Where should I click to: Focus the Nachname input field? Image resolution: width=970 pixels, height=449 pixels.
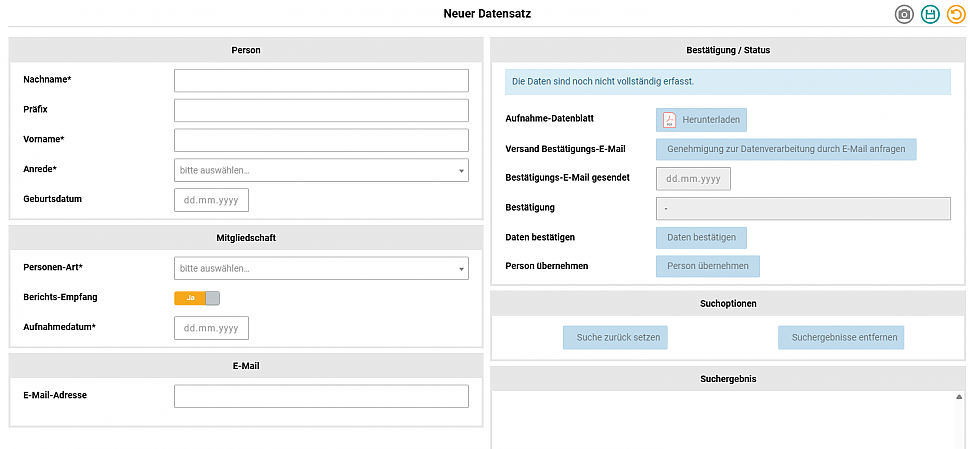[320, 80]
